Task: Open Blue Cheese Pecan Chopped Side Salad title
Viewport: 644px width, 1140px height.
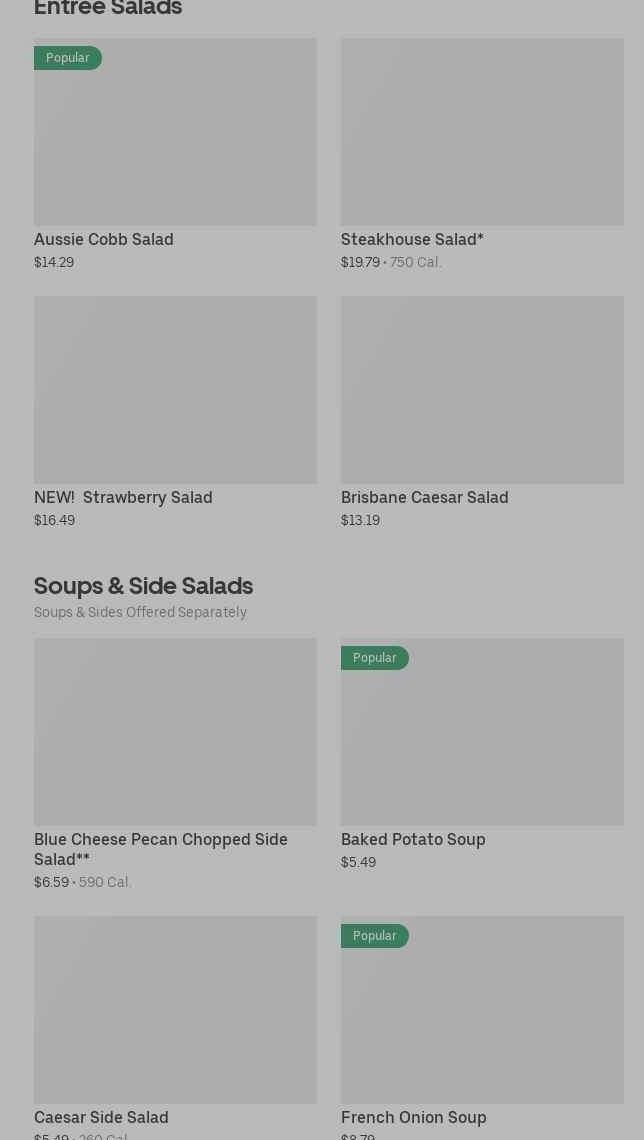Action: [x=160, y=849]
